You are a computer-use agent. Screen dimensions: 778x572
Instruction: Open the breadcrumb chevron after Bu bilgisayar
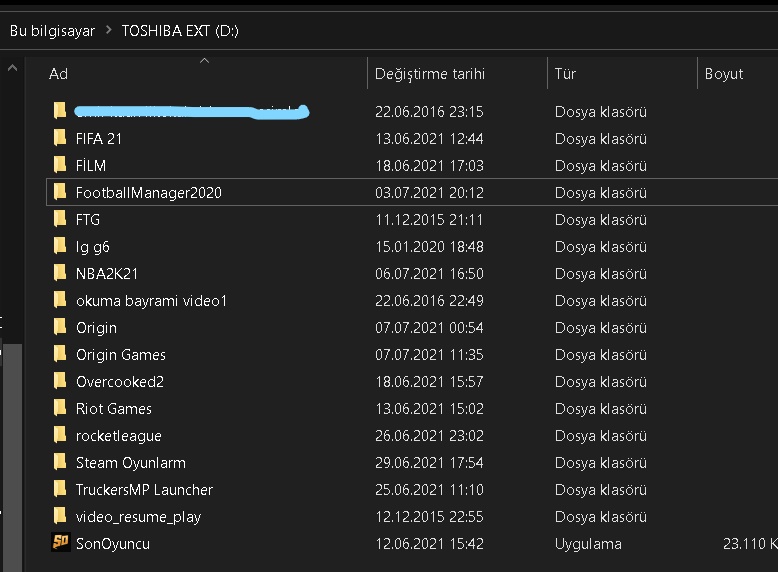coord(109,31)
